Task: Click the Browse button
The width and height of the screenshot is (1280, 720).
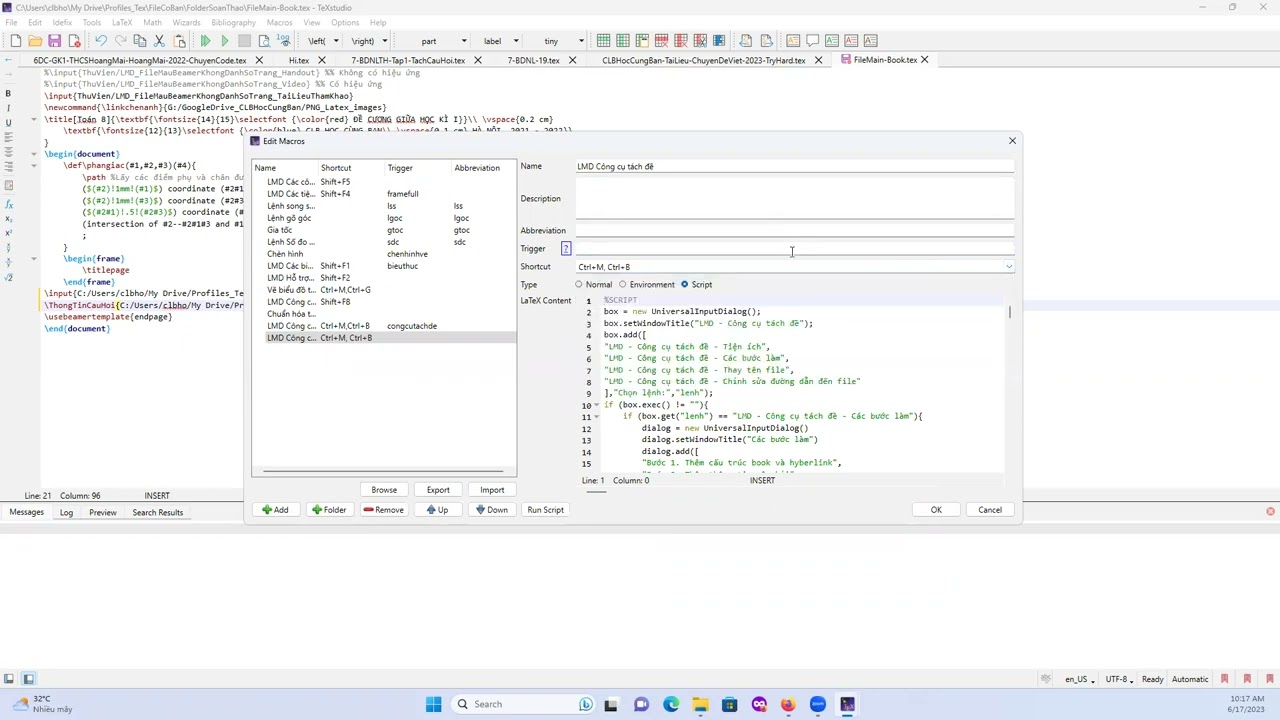Action: (x=384, y=490)
